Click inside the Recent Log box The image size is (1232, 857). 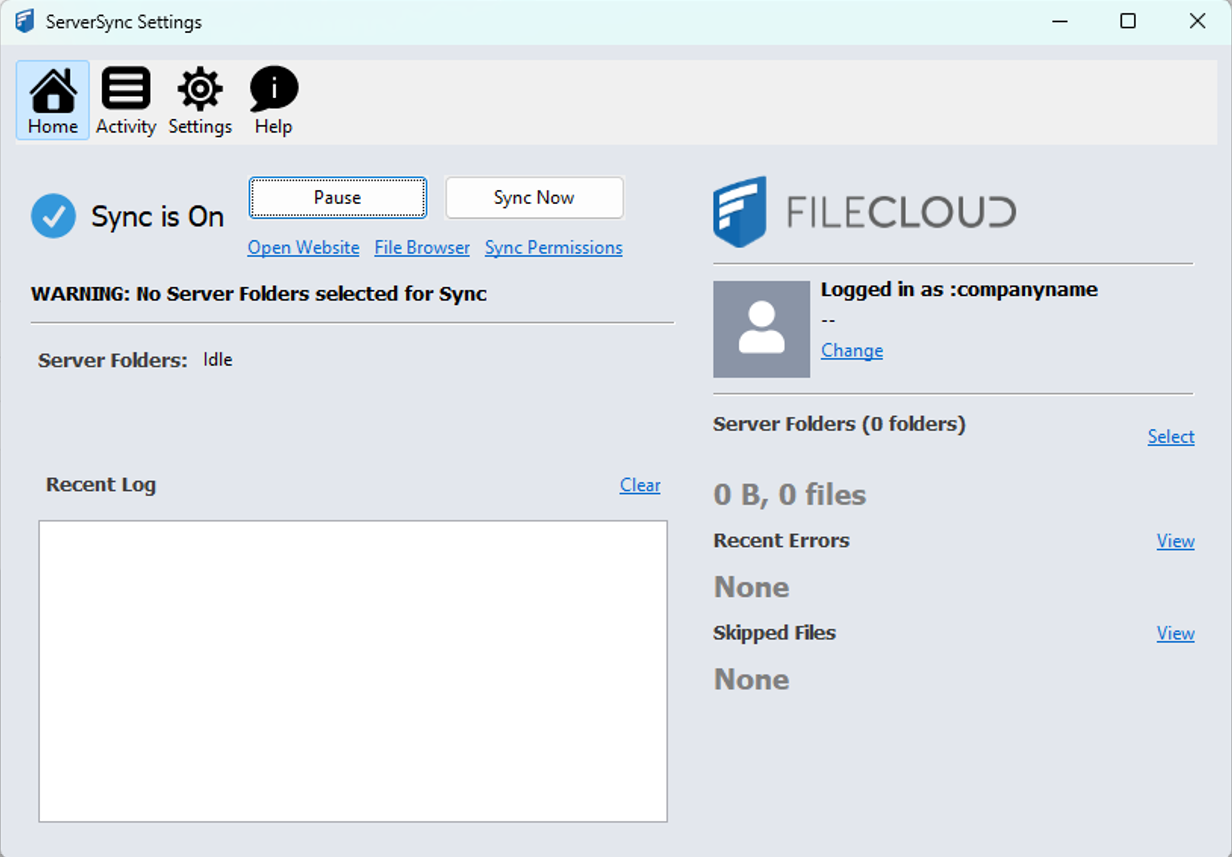coord(353,671)
